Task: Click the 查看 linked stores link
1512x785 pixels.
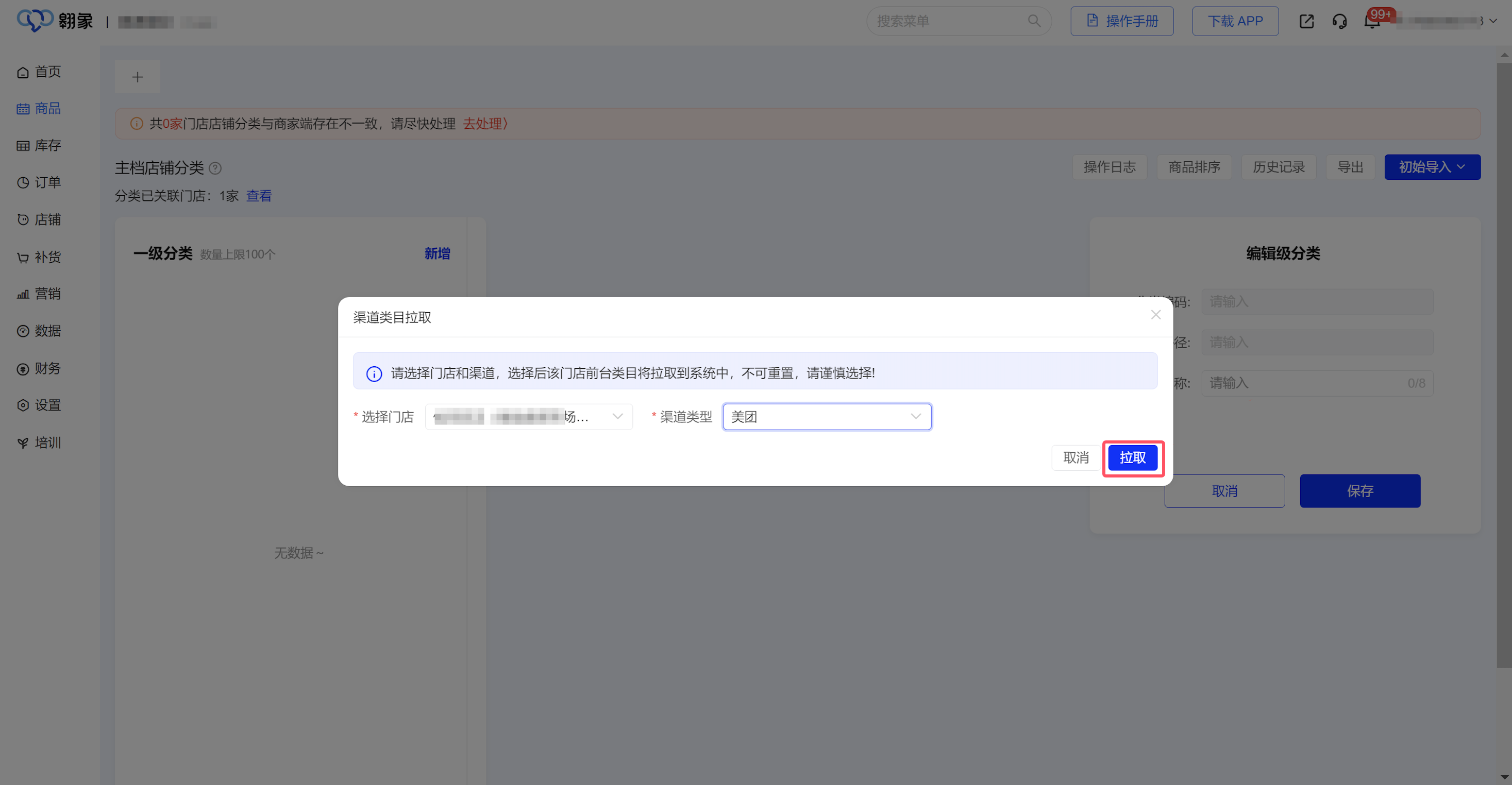Action: pos(259,196)
